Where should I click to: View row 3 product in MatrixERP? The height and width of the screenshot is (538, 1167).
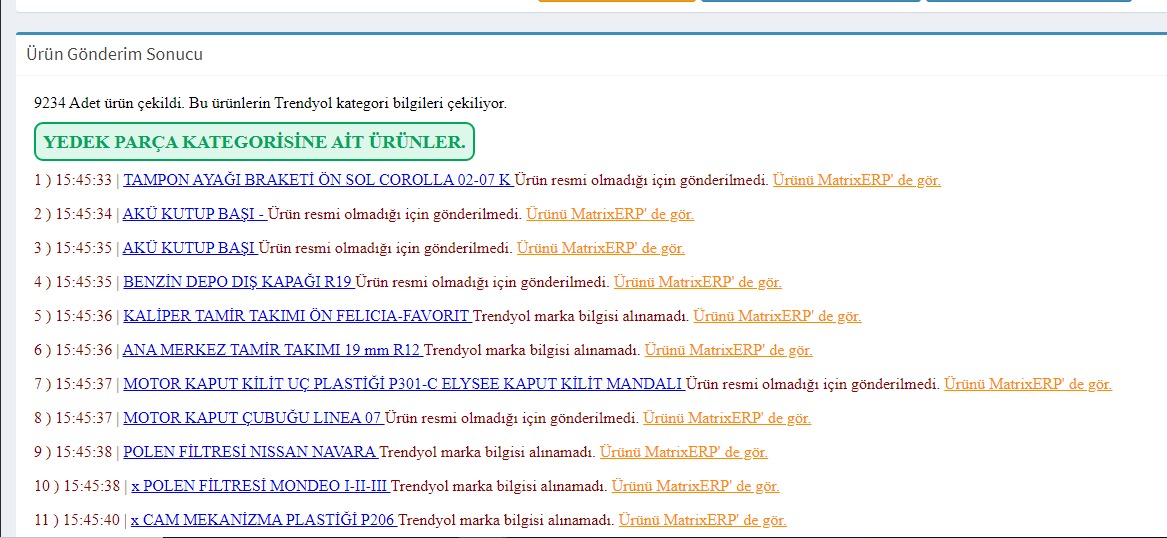pos(601,248)
